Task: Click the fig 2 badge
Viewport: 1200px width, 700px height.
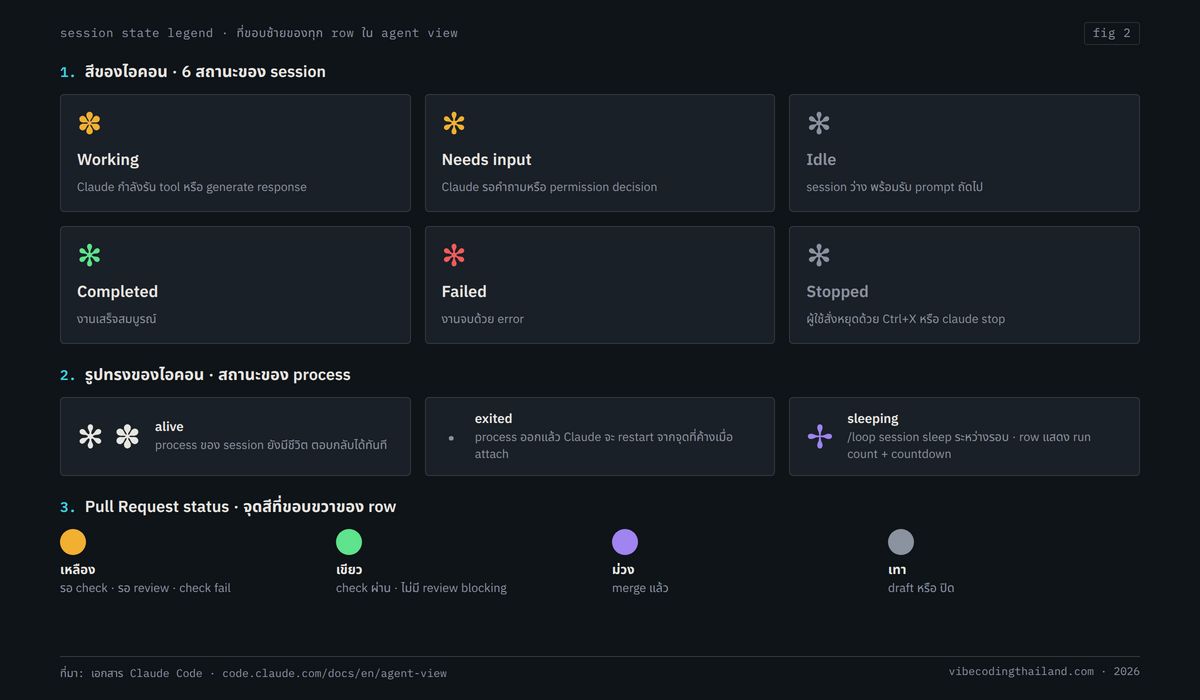Action: [1112, 33]
